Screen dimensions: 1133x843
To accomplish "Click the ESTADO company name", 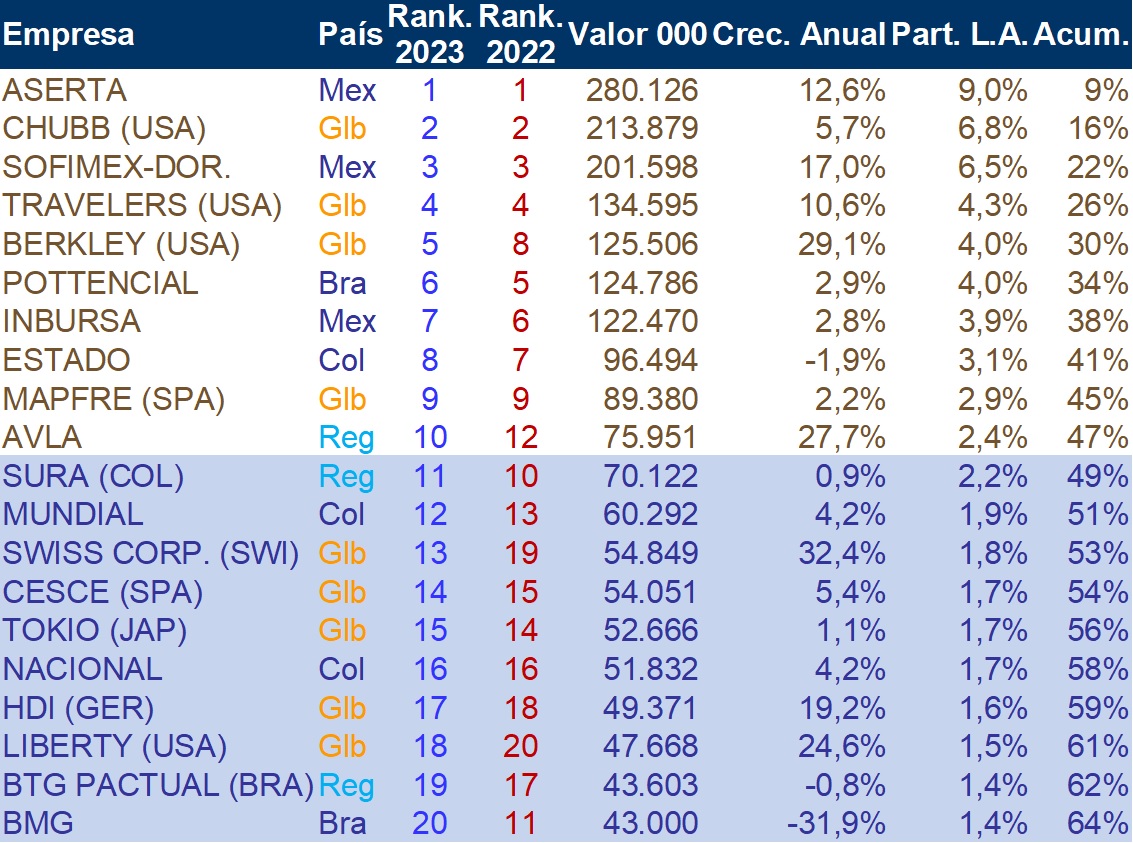I will click(x=66, y=360).
